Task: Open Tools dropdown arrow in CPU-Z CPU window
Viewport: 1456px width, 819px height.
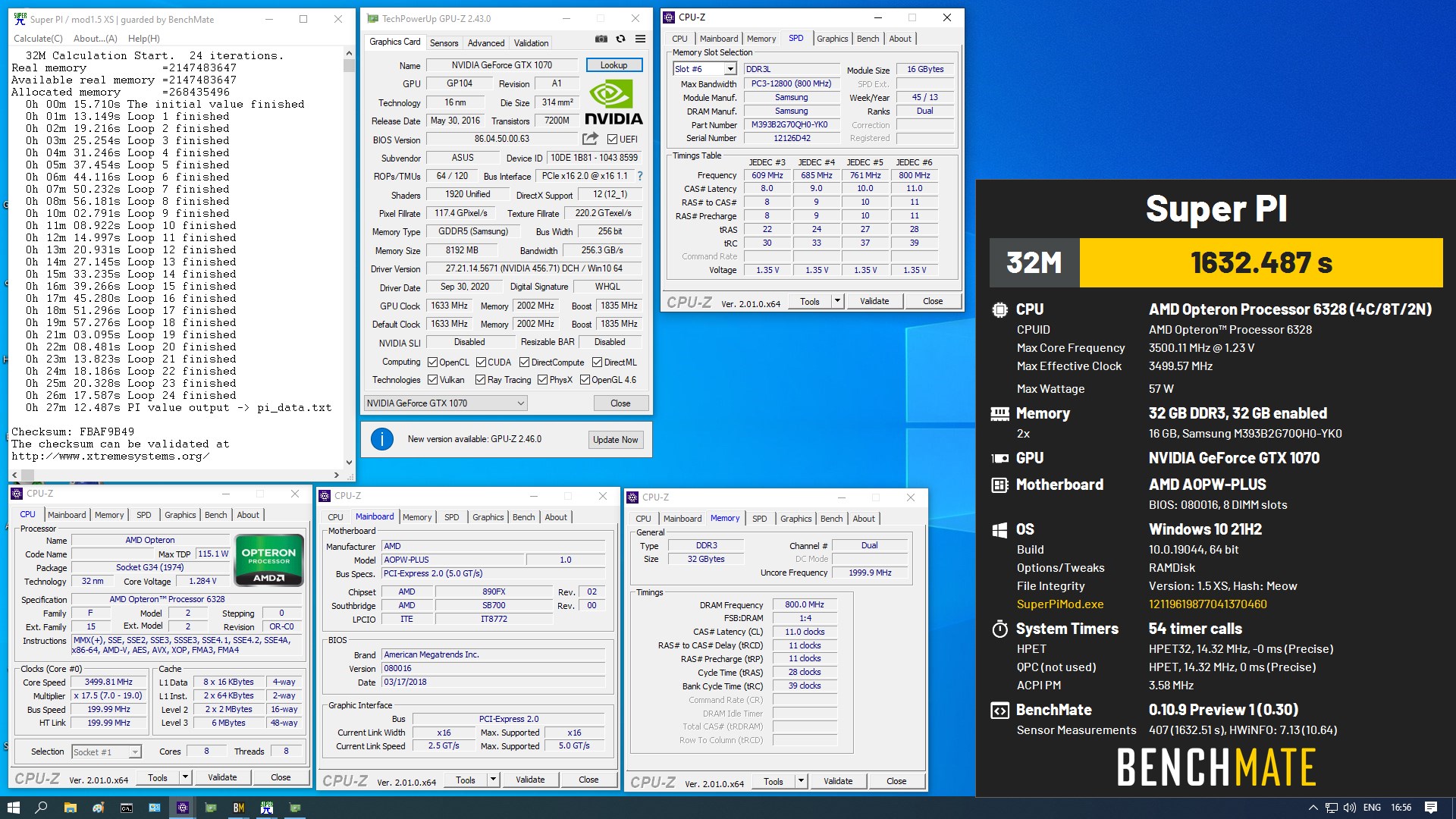Action: click(x=185, y=777)
